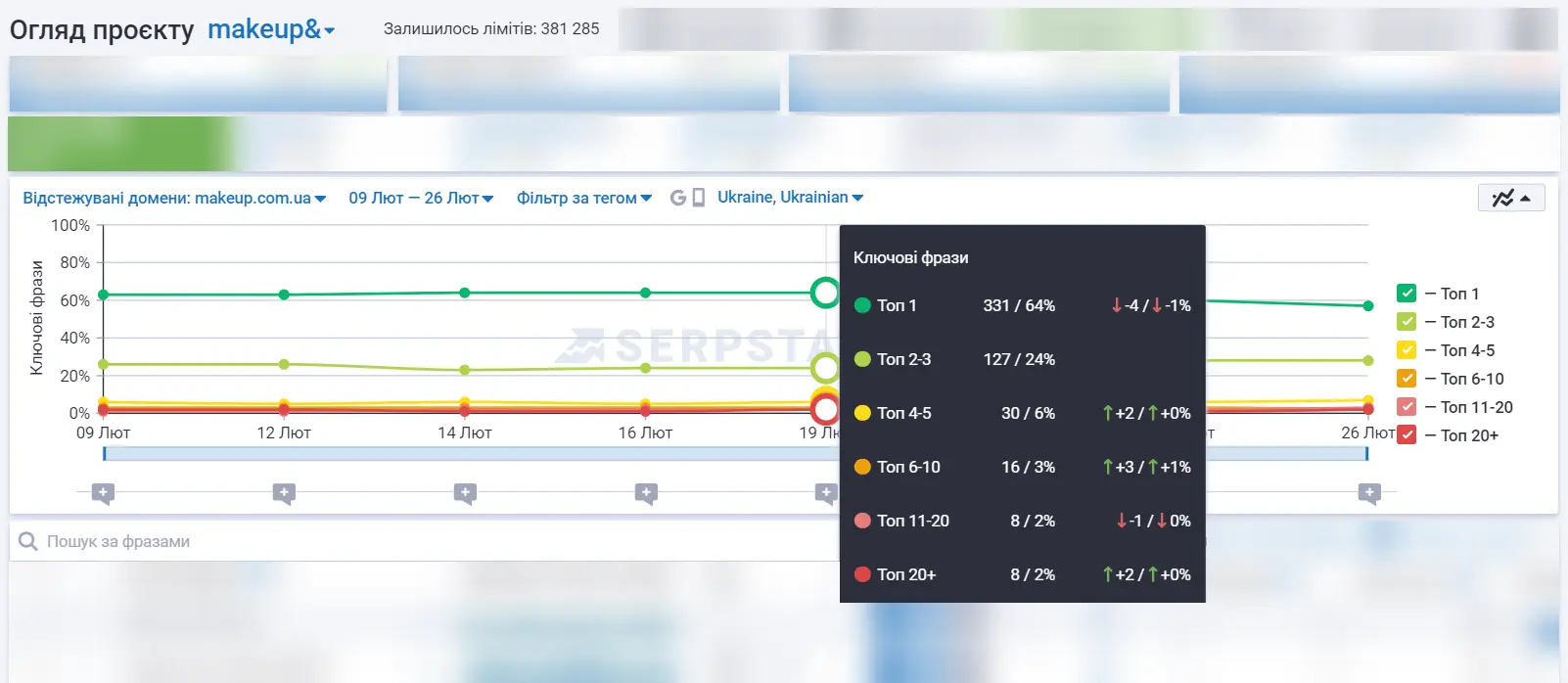Add a note on the 12 Лют marker
This screenshot has height=683, width=1568.
(284, 493)
